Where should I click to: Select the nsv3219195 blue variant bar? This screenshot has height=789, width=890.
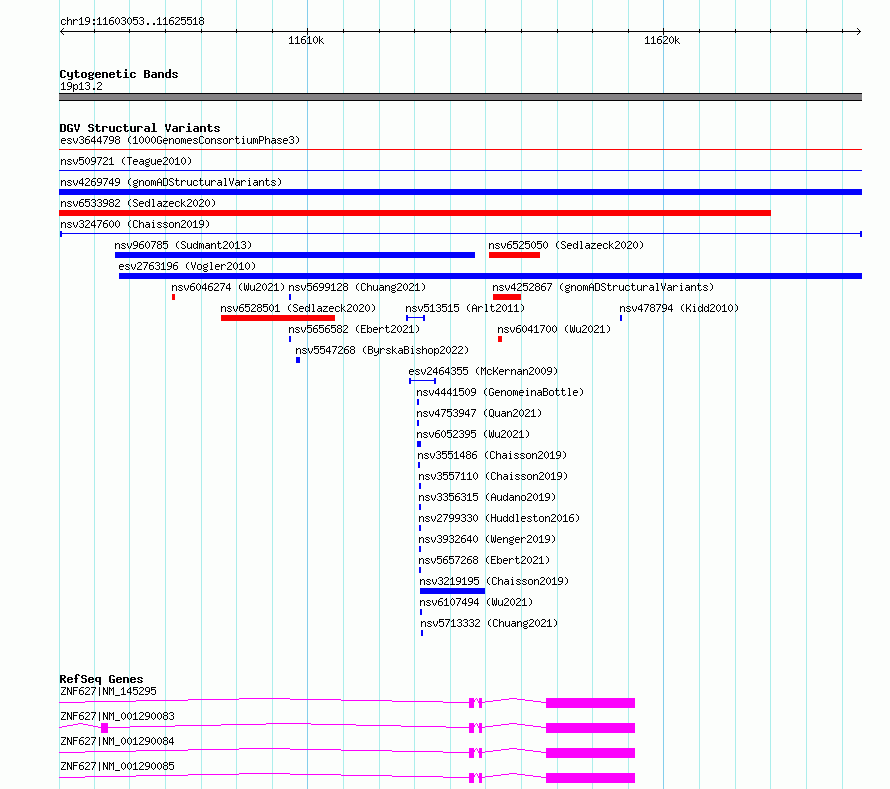point(452,591)
